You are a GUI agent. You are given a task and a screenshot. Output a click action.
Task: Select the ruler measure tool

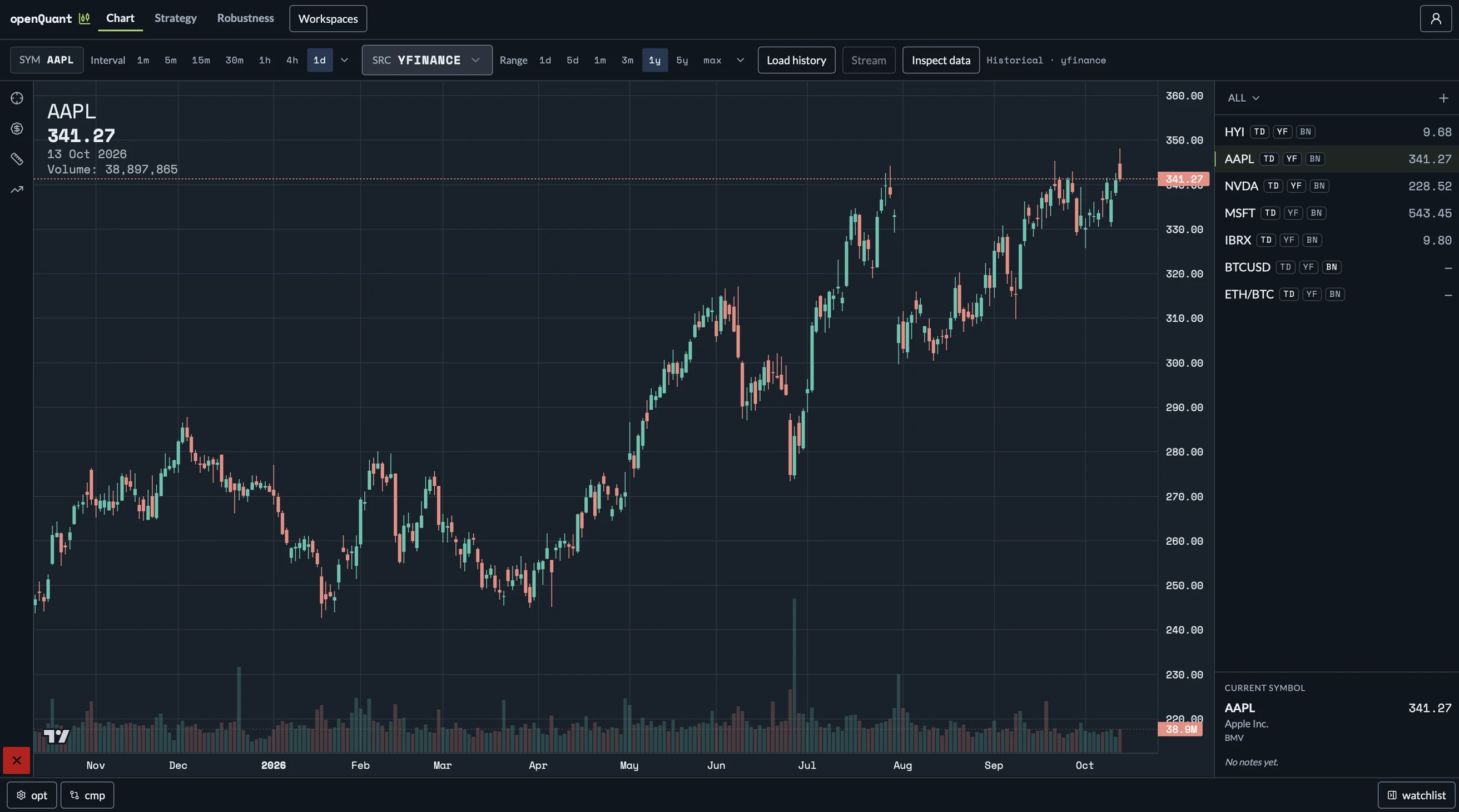click(x=17, y=159)
